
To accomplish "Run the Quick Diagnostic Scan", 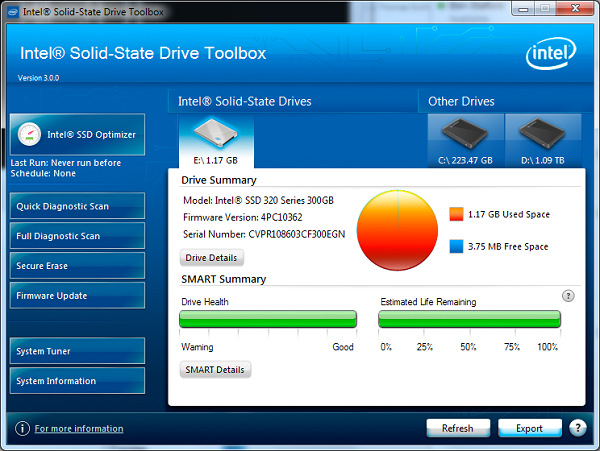I will pos(77,206).
